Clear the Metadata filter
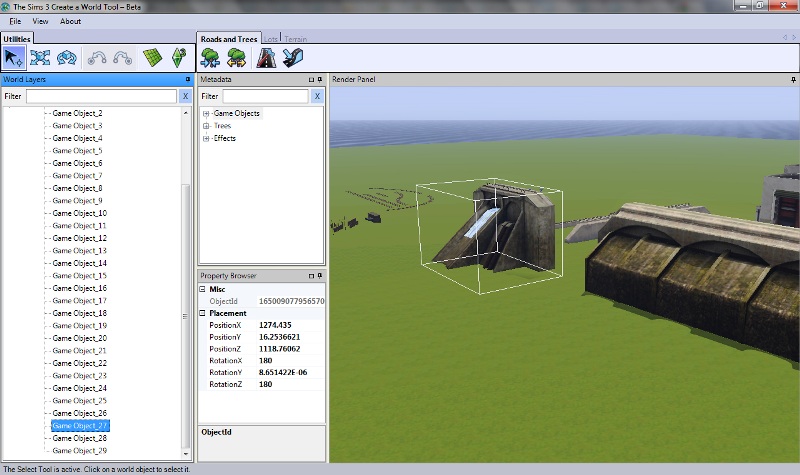This screenshot has width=800, height=475. [x=317, y=96]
